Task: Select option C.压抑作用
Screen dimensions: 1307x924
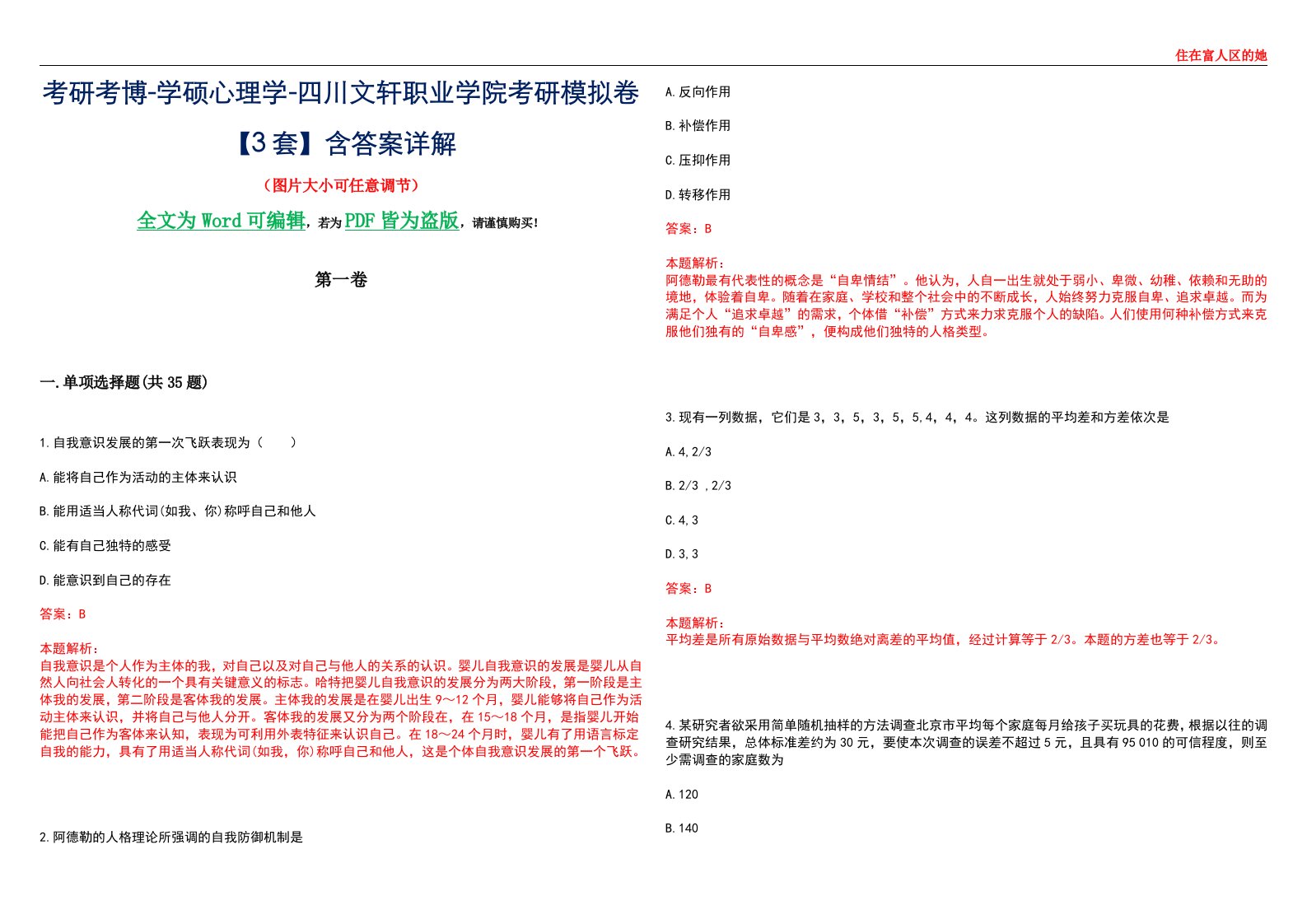Action: [x=698, y=161]
